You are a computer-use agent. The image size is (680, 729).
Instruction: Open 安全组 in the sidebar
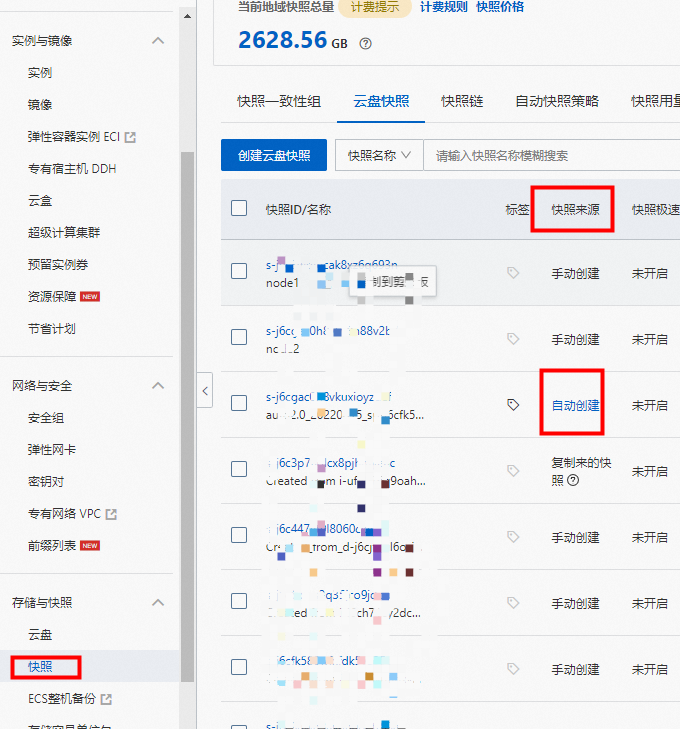pyautogui.click(x=46, y=418)
